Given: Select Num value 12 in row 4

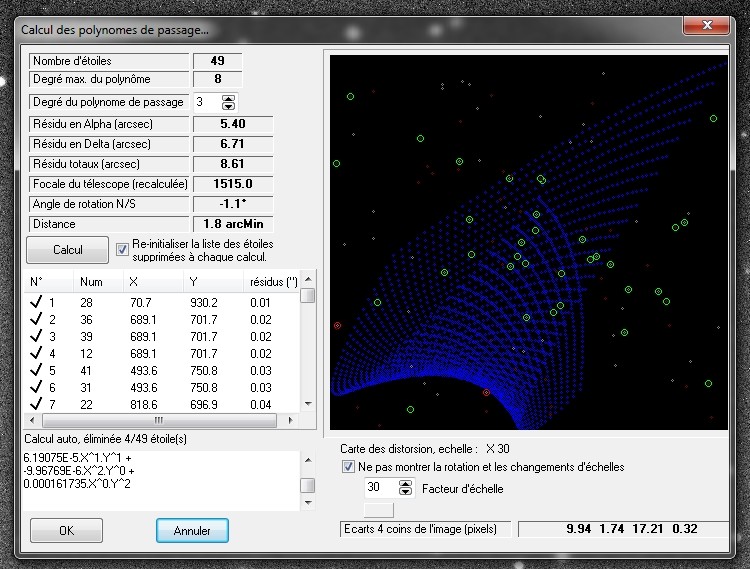Looking at the screenshot, I should (87, 353).
